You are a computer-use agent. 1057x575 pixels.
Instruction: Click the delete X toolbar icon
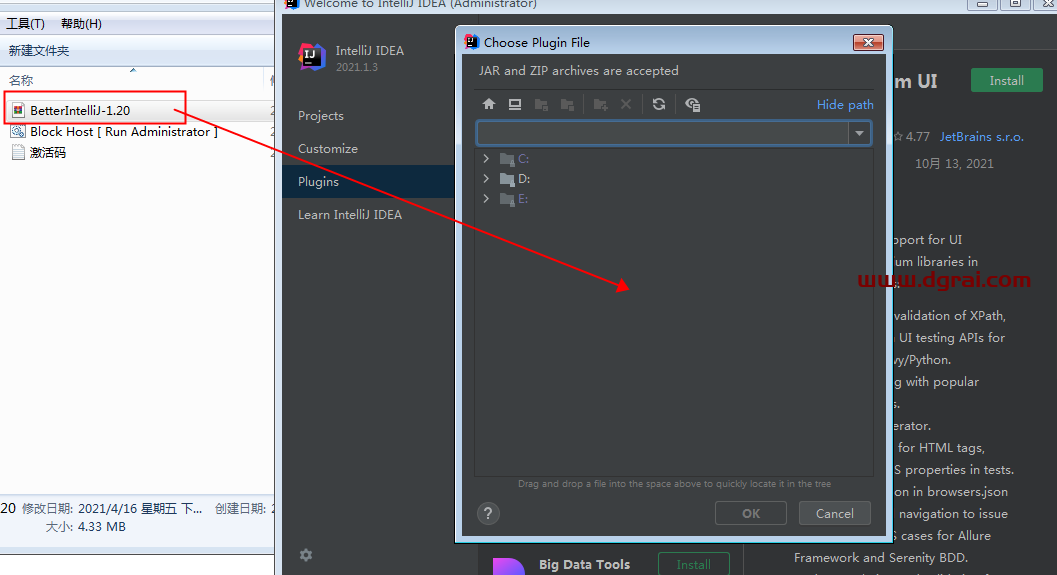tap(626, 104)
